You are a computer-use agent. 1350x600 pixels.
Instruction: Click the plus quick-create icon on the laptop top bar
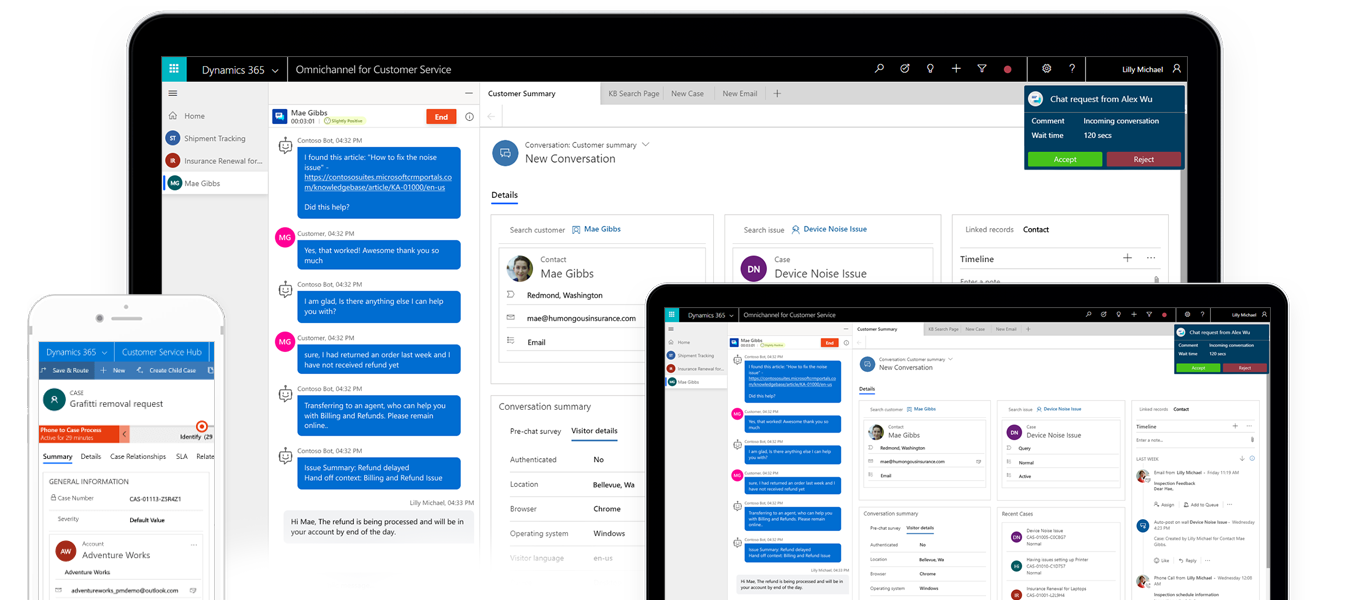tap(956, 69)
